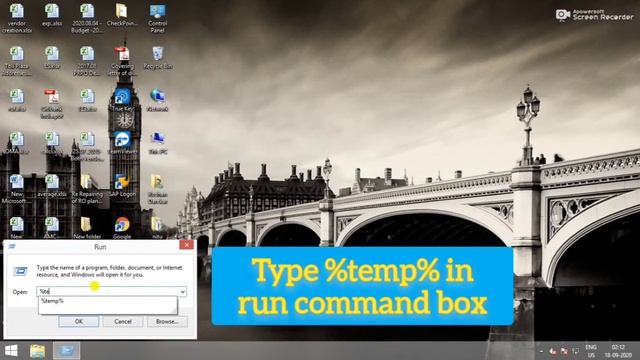Show hidden tray icons arrow
640x360 pixels.
[542, 351]
